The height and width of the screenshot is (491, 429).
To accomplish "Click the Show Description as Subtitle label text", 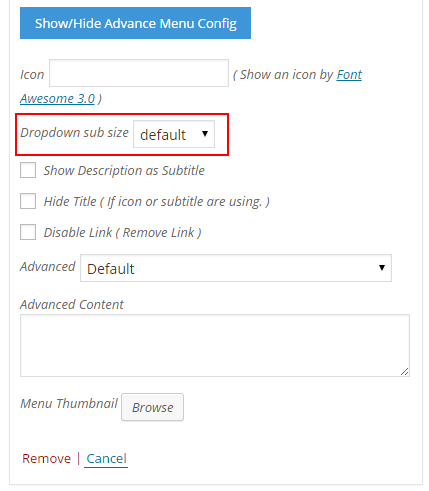I will [124, 171].
